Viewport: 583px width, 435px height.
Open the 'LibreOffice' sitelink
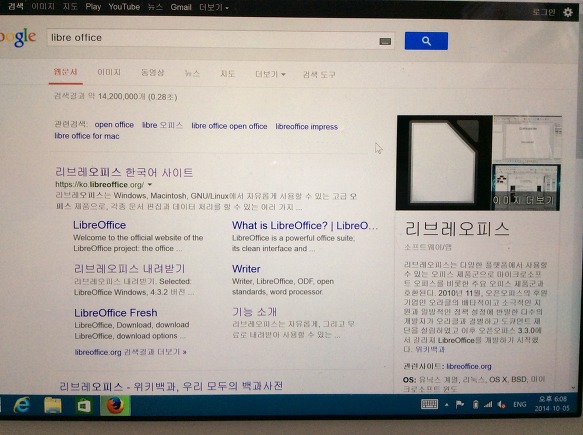(99, 225)
